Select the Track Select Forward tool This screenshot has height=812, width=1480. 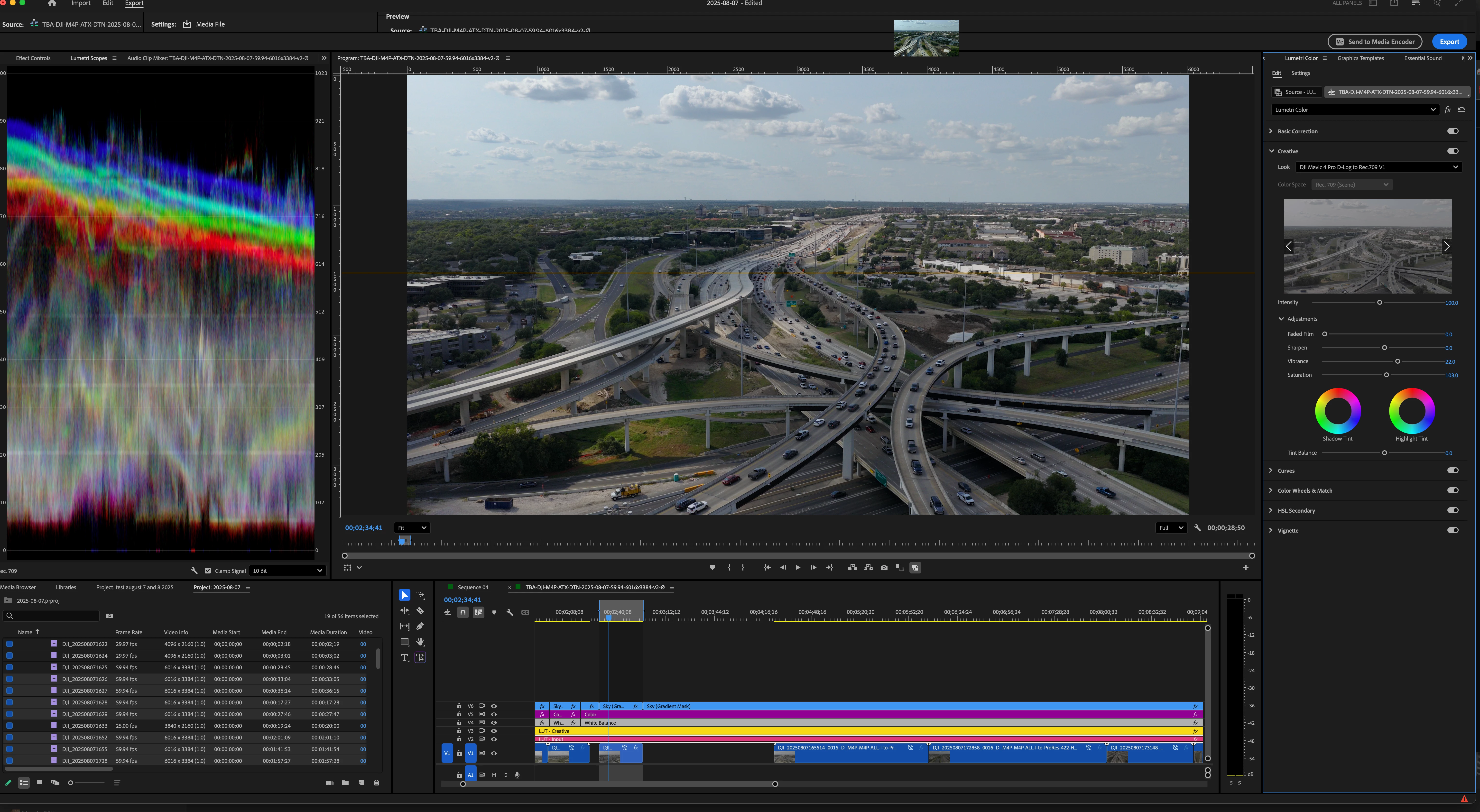(420, 595)
